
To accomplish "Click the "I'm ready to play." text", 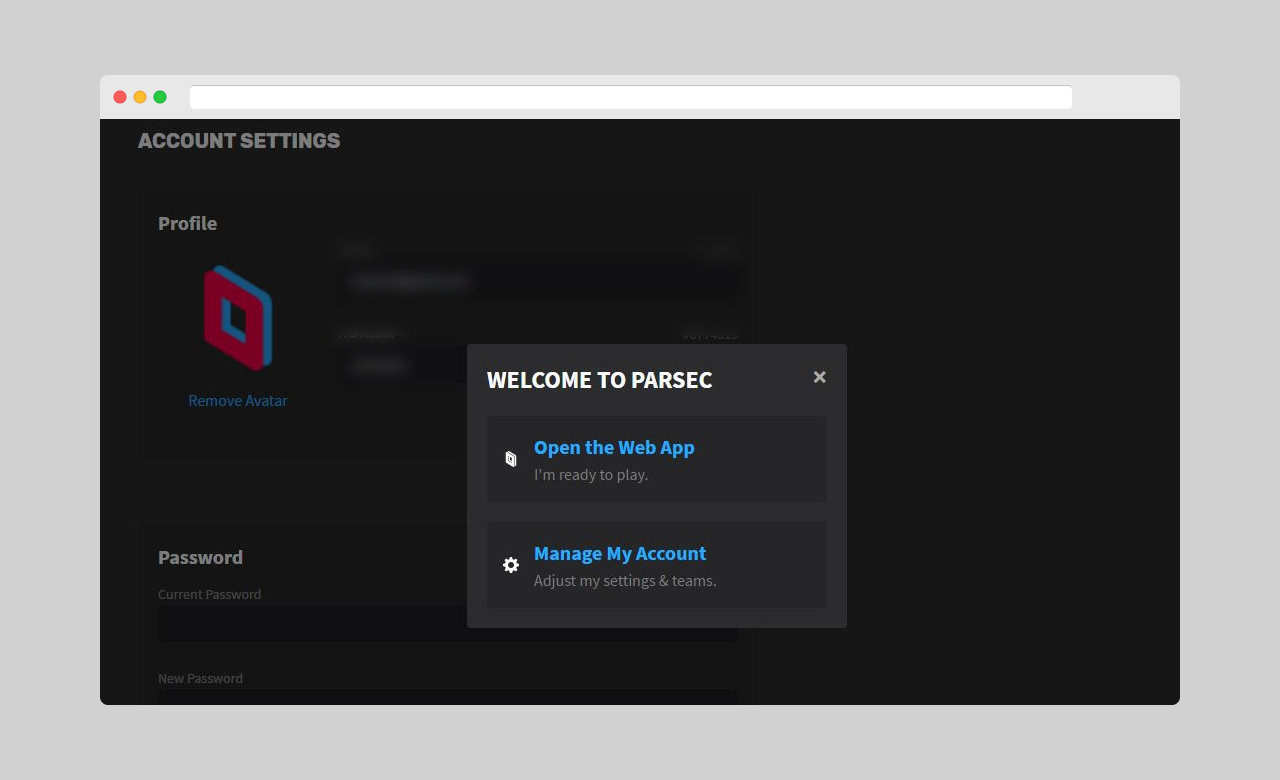I will coord(591,475).
